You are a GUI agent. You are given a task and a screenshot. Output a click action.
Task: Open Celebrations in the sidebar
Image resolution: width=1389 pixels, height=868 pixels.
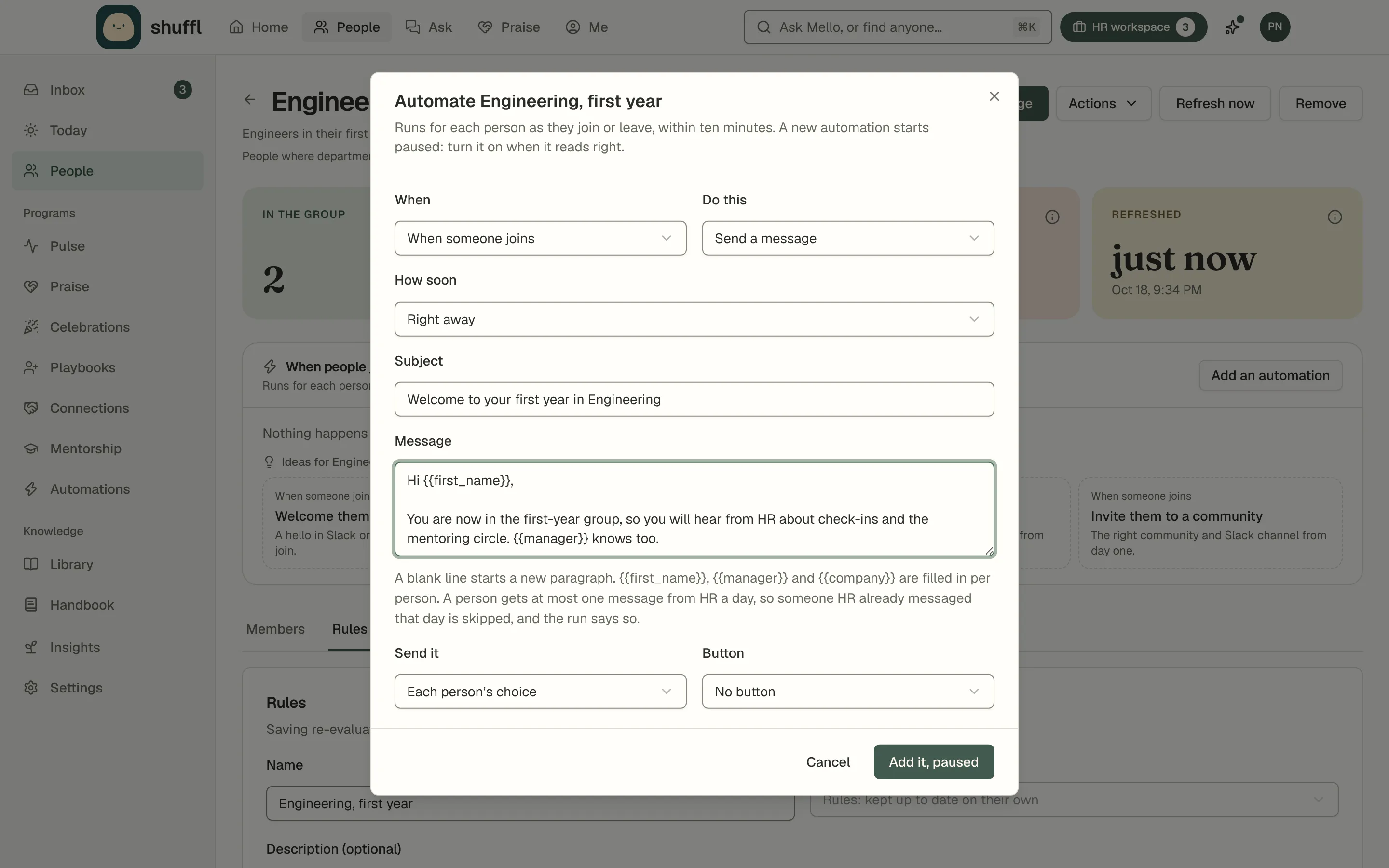(108, 327)
